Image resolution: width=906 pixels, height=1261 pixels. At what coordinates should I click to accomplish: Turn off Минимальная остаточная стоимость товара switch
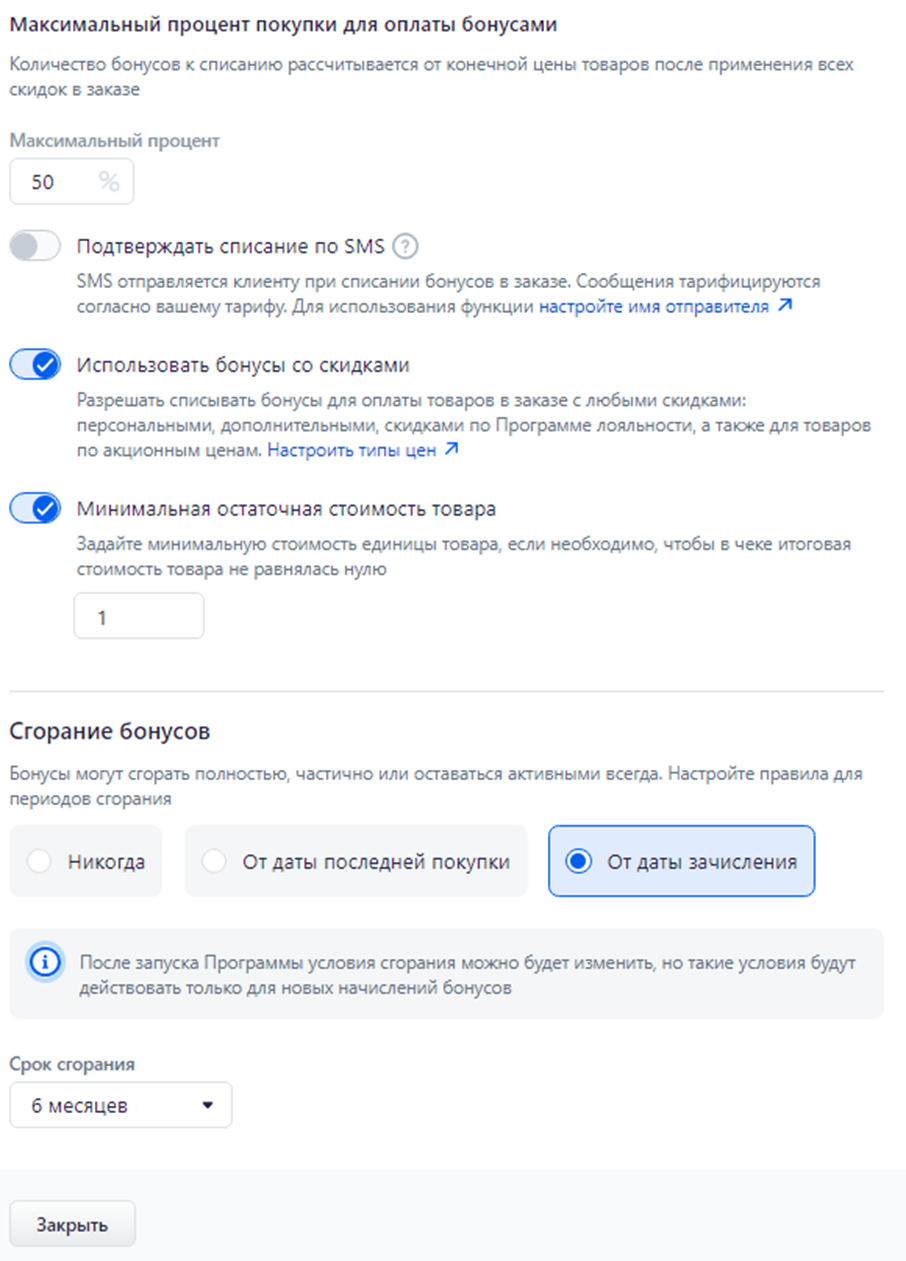click(35, 508)
